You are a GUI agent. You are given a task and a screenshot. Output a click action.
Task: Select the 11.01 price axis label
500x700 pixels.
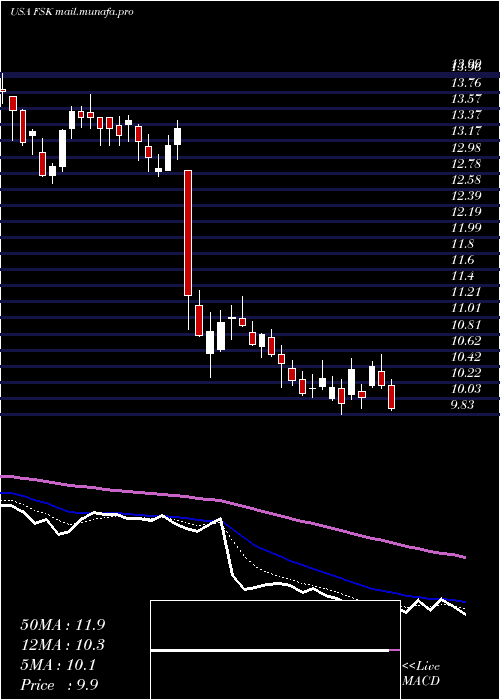(x=466, y=308)
